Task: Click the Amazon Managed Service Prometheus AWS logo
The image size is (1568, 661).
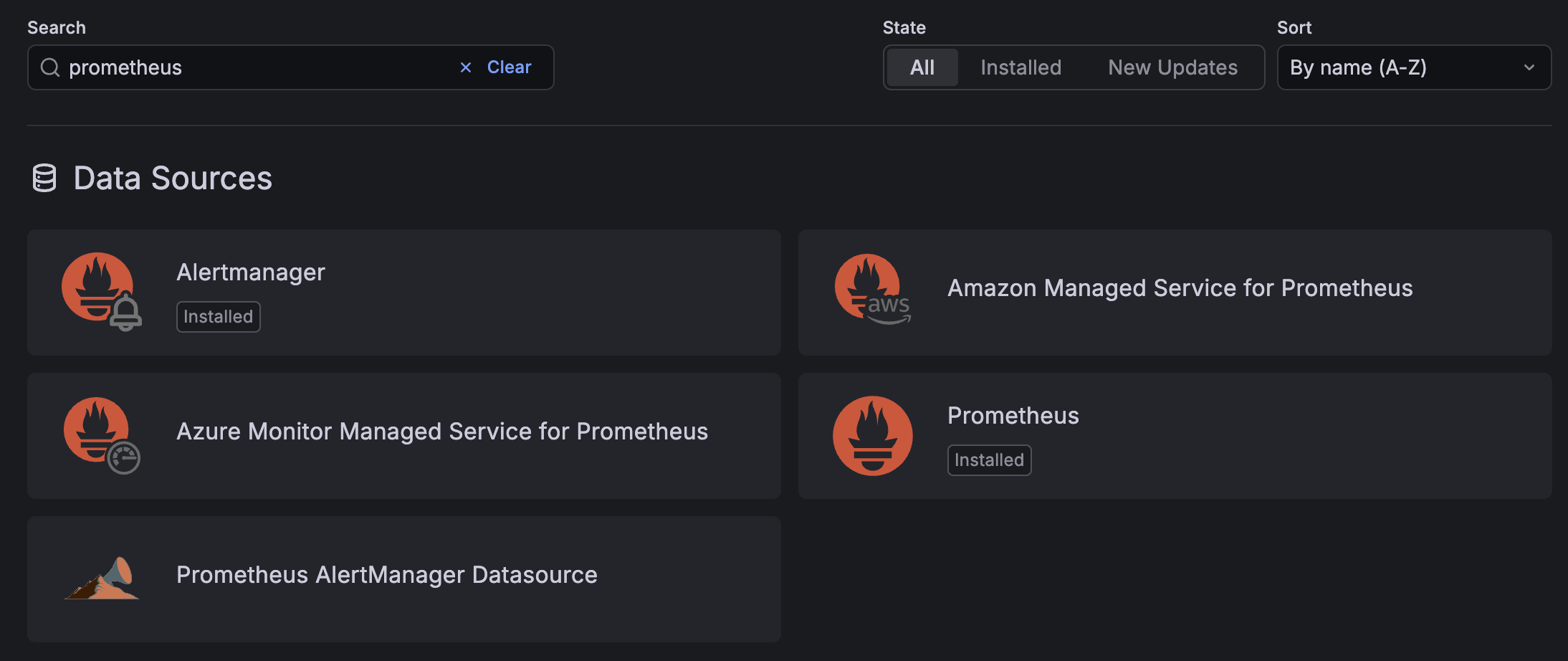Action: [x=873, y=290]
